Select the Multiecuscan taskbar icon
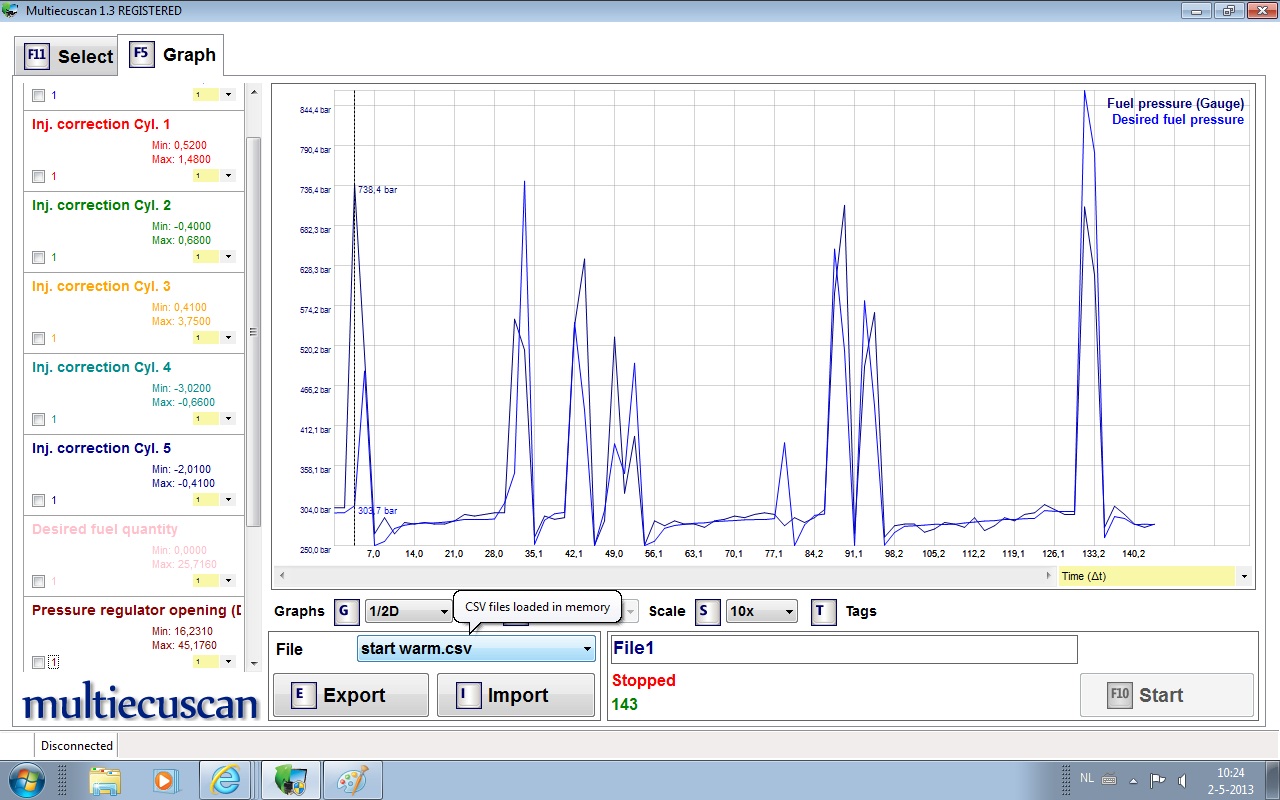The width and height of the screenshot is (1280, 800). click(x=291, y=780)
